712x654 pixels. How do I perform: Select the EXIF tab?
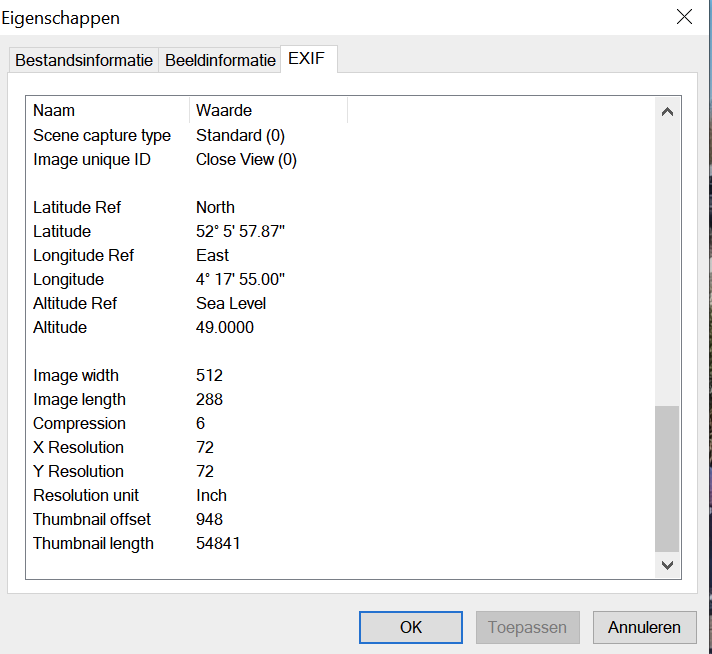point(309,59)
